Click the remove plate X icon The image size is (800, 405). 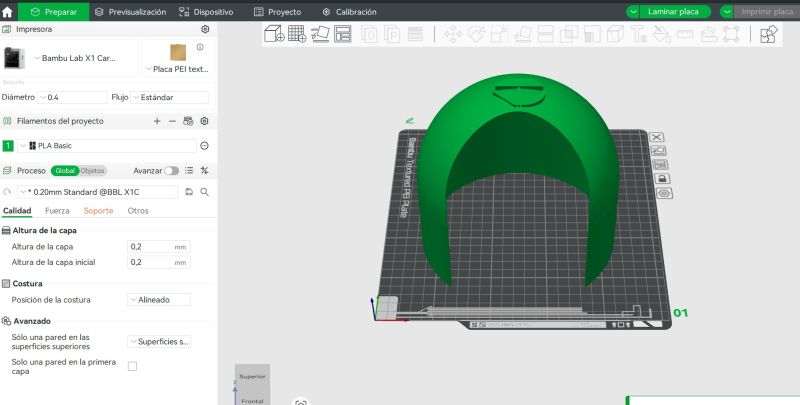(x=656, y=137)
